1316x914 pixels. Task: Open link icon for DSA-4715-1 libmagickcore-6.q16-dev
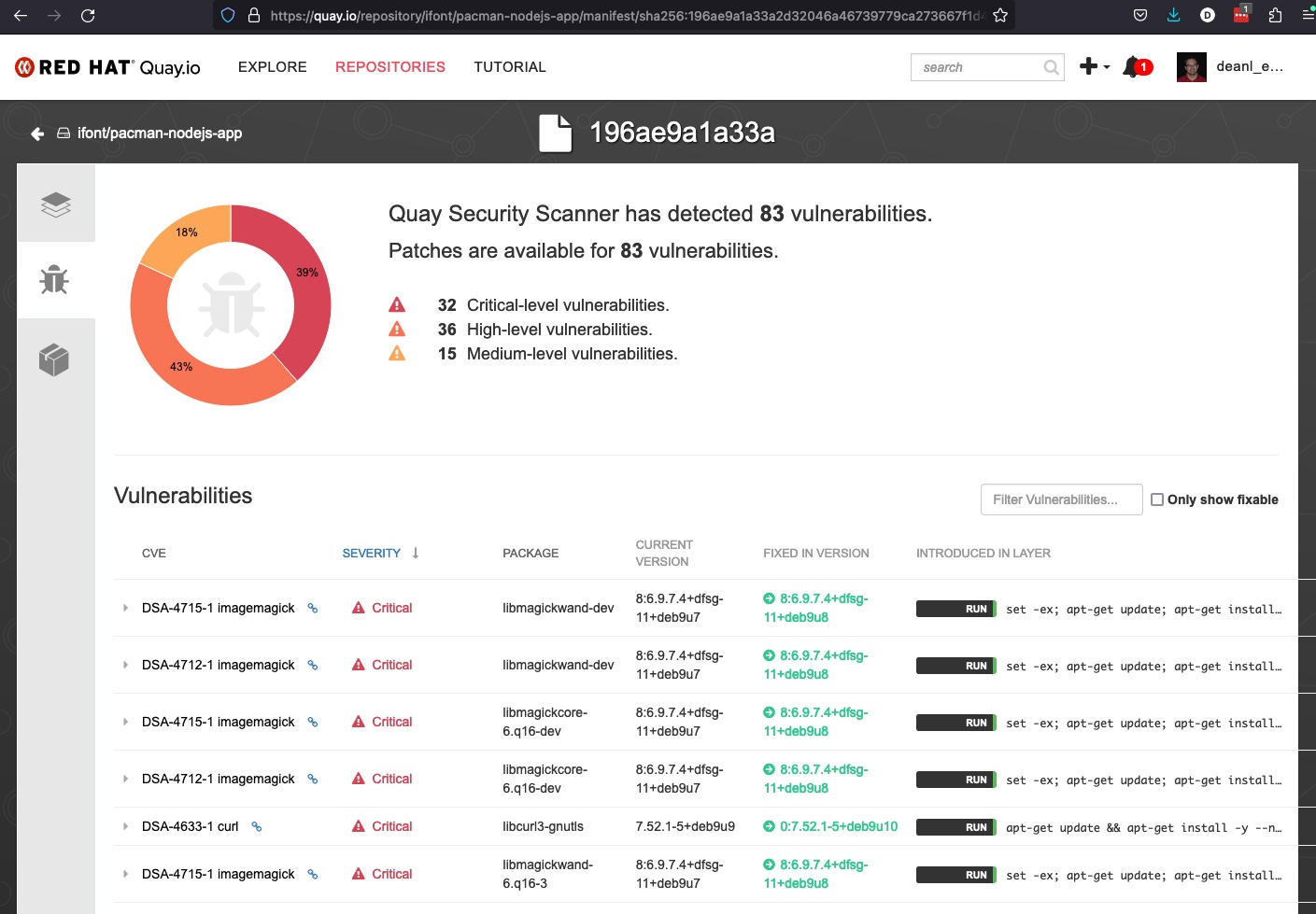click(313, 722)
